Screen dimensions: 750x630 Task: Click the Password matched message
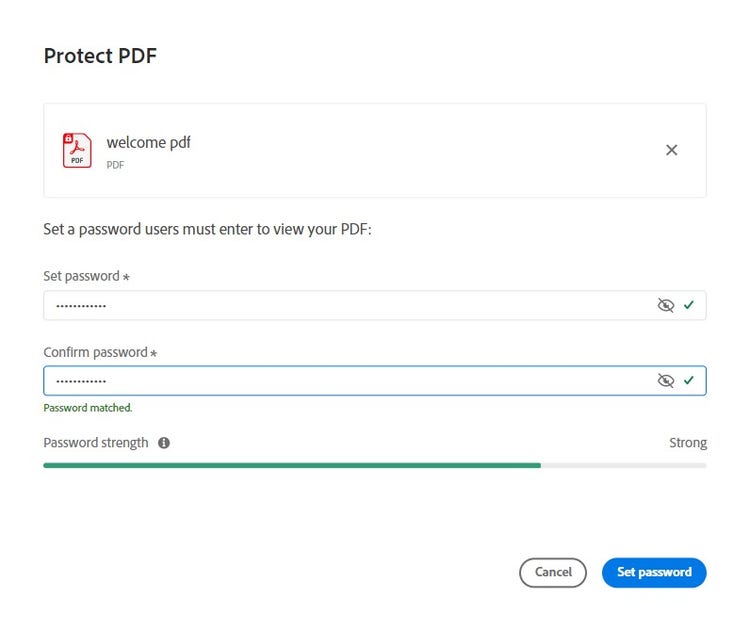point(88,408)
